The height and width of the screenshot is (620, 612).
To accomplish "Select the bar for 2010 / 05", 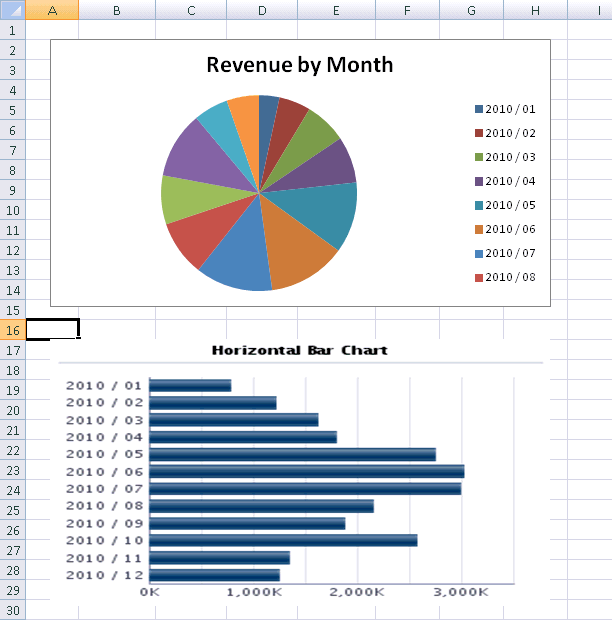I will [x=293, y=455].
